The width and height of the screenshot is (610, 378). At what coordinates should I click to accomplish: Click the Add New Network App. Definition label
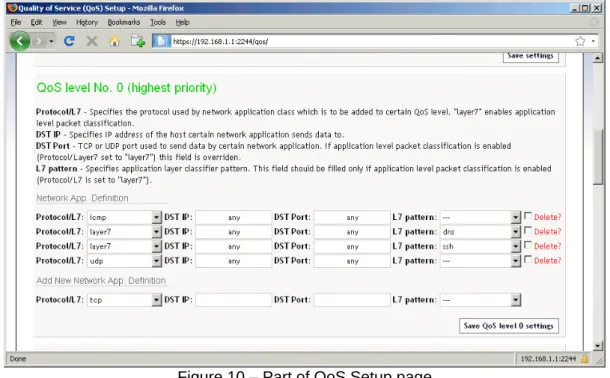click(101, 280)
